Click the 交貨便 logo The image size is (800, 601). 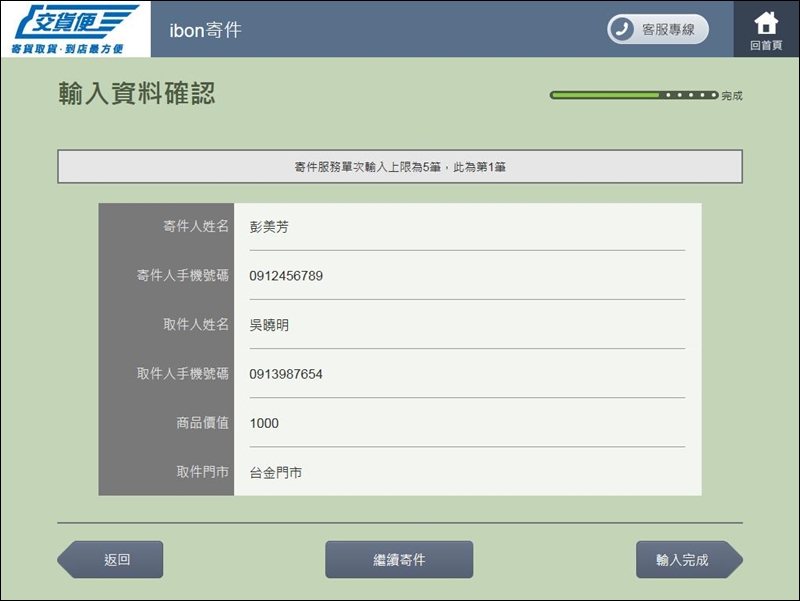pyautogui.click(x=75, y=29)
